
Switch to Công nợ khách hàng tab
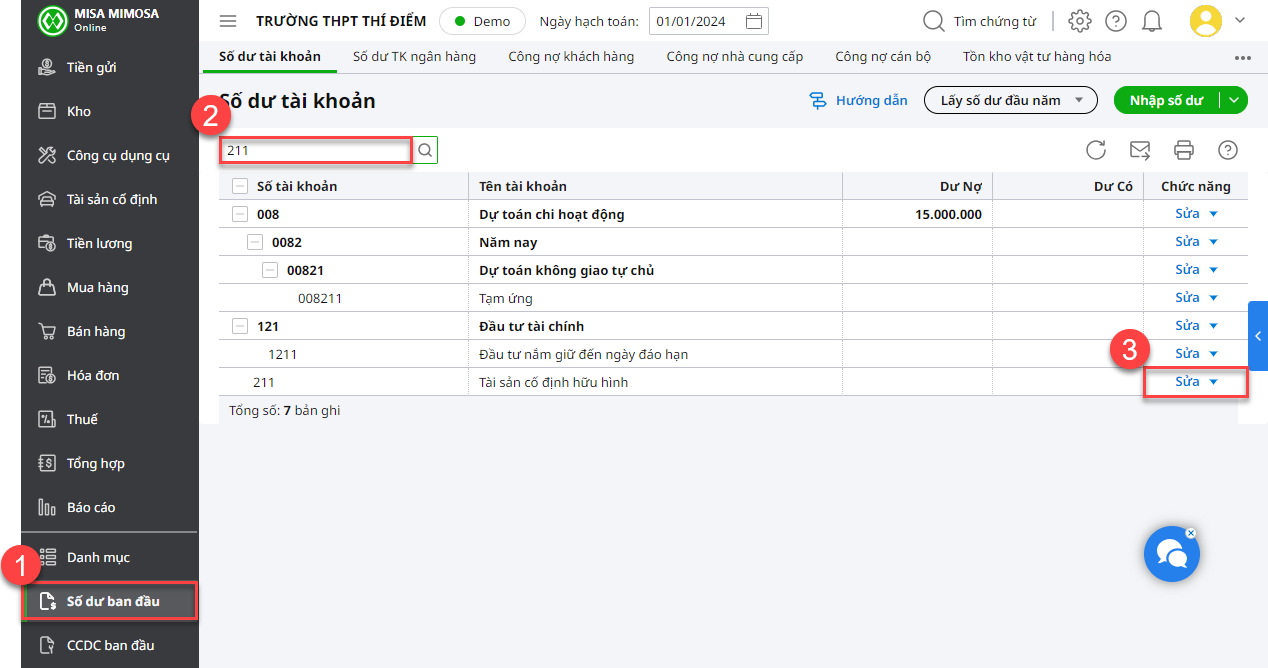tap(571, 56)
